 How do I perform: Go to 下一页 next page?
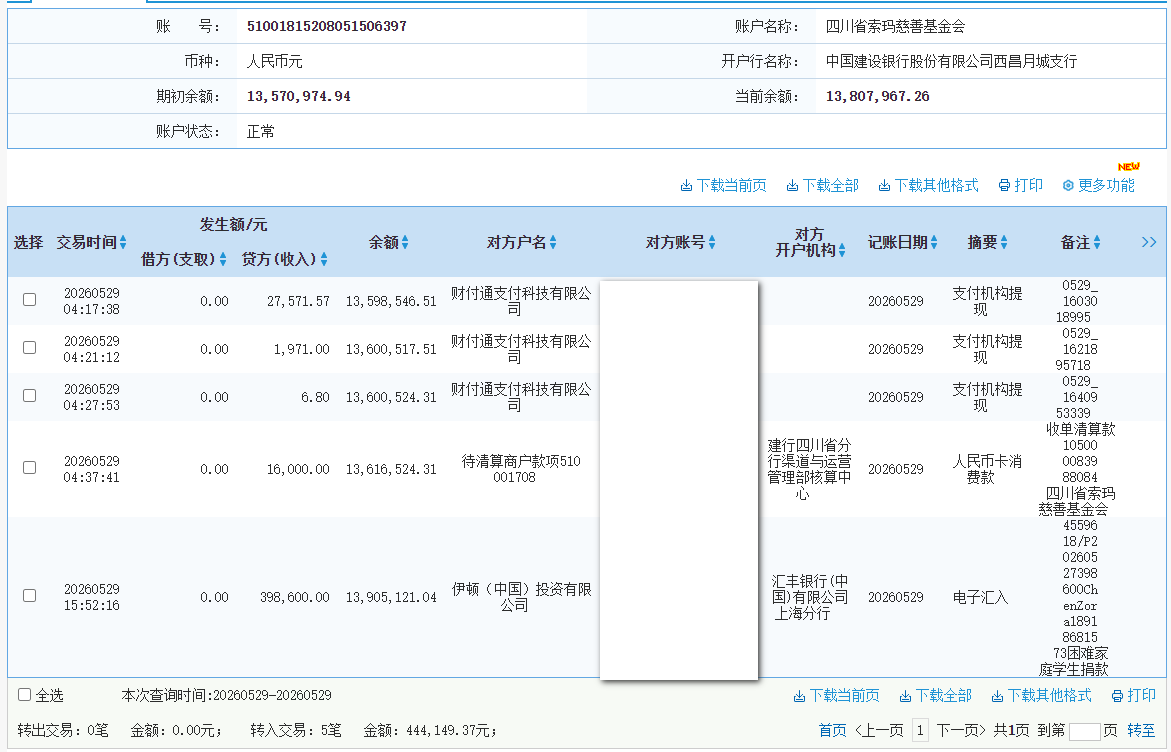tap(961, 730)
